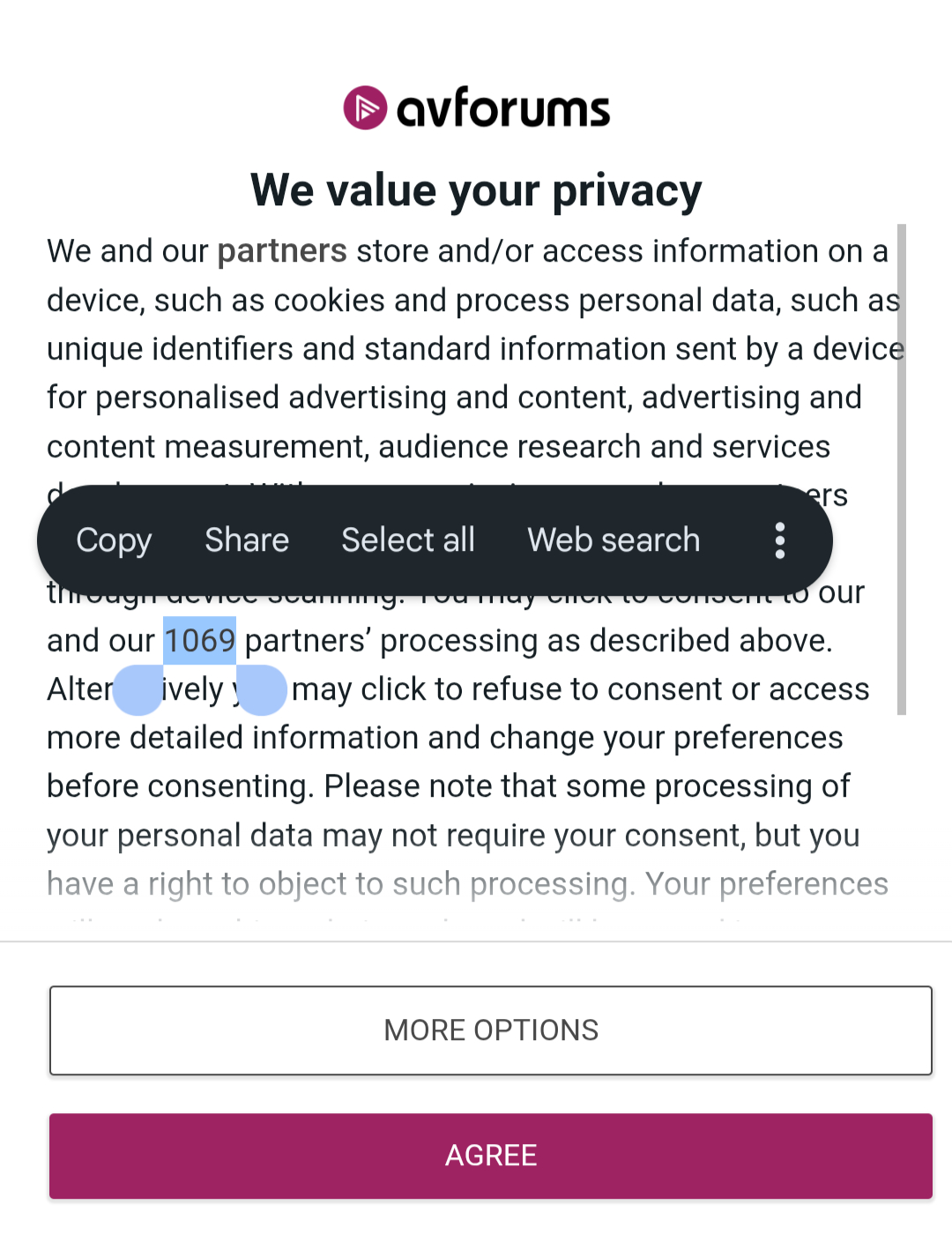Screen dimensions: 952x1242
Task: Open the three-dot overflow menu in selection toolbar
Action: click(779, 540)
